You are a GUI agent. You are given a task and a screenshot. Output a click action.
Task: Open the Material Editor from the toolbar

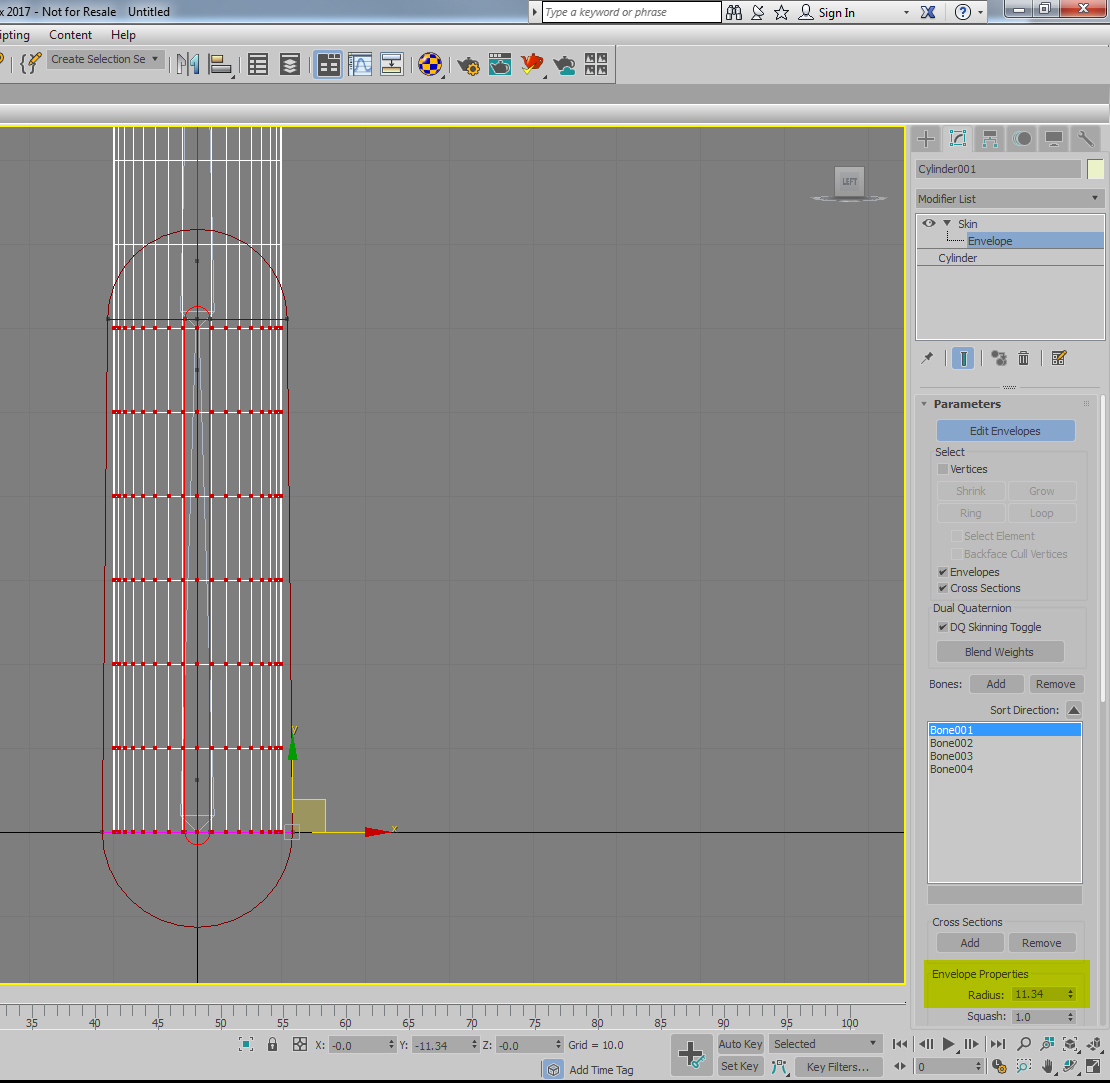pyautogui.click(x=431, y=65)
